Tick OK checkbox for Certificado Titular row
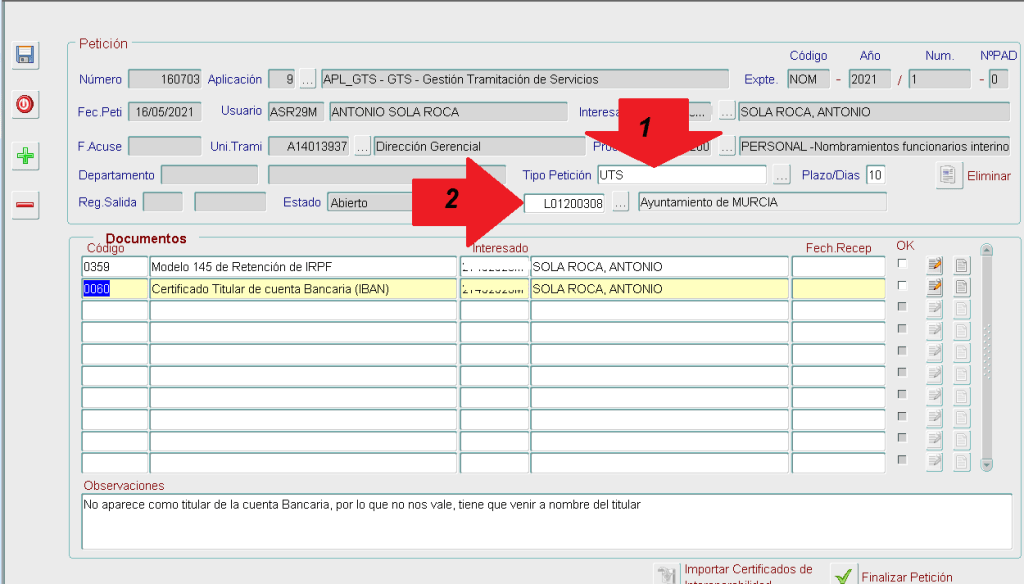 click(x=903, y=286)
